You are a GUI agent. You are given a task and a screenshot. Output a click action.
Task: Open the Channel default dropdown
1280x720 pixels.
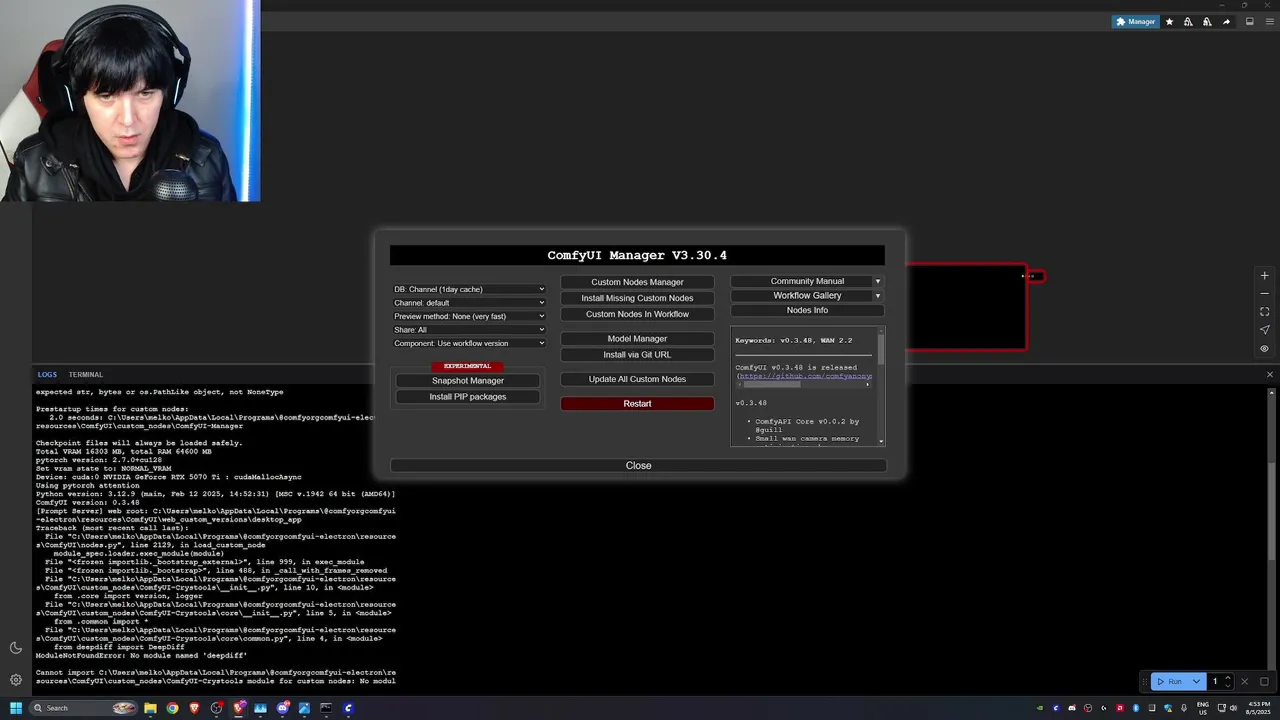(469, 303)
